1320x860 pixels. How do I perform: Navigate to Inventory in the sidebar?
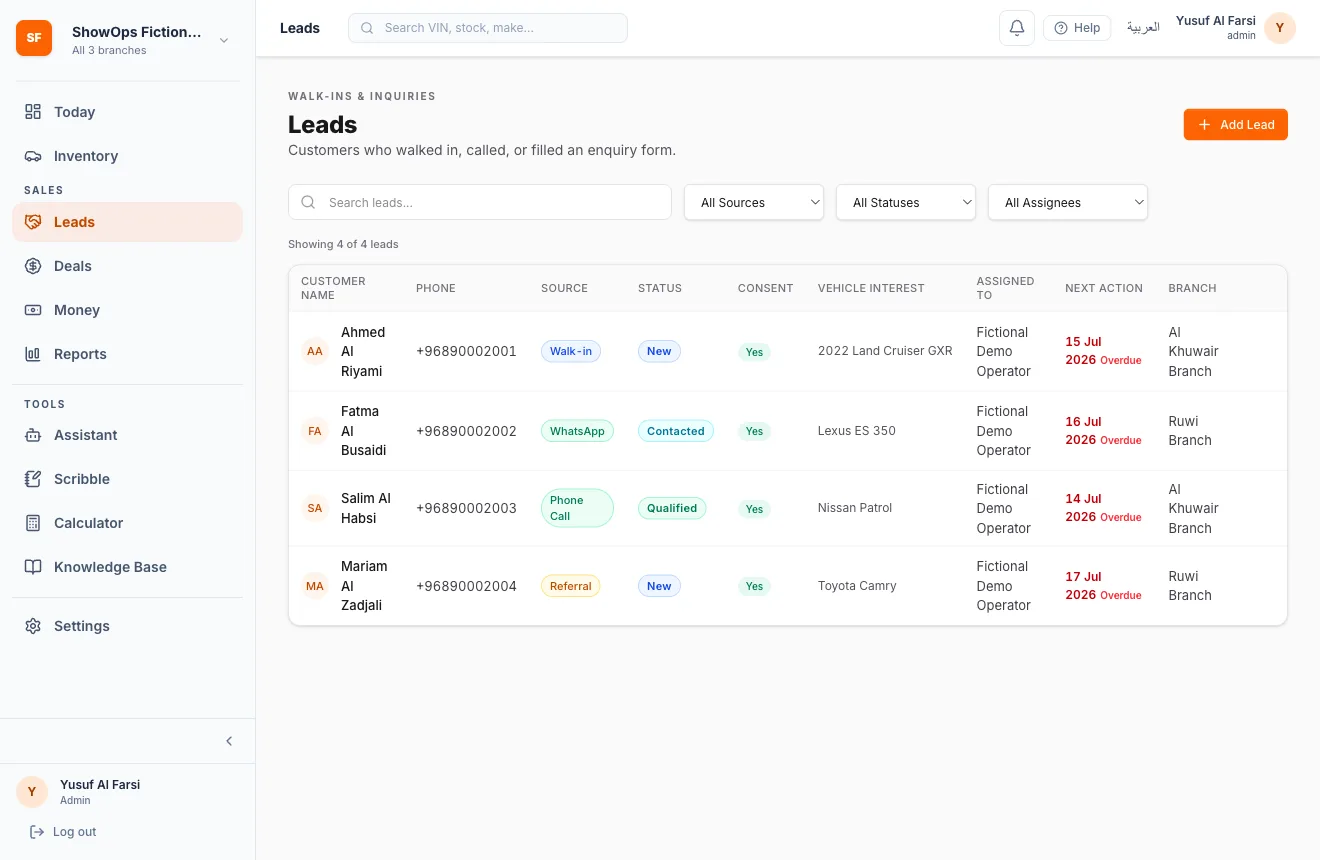[x=127, y=156]
